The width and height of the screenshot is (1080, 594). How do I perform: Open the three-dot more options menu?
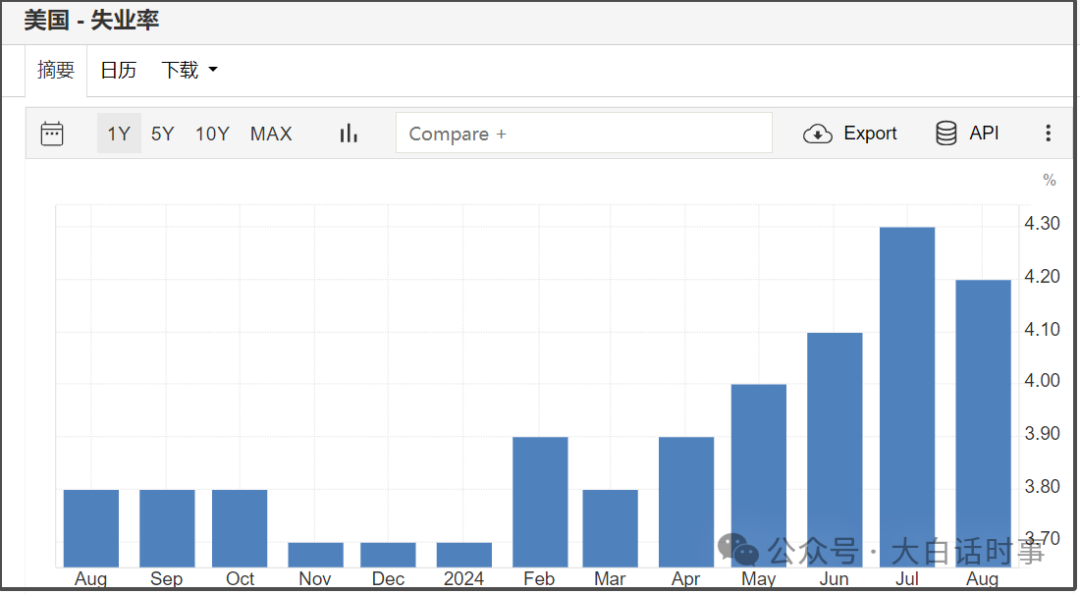click(x=1048, y=133)
